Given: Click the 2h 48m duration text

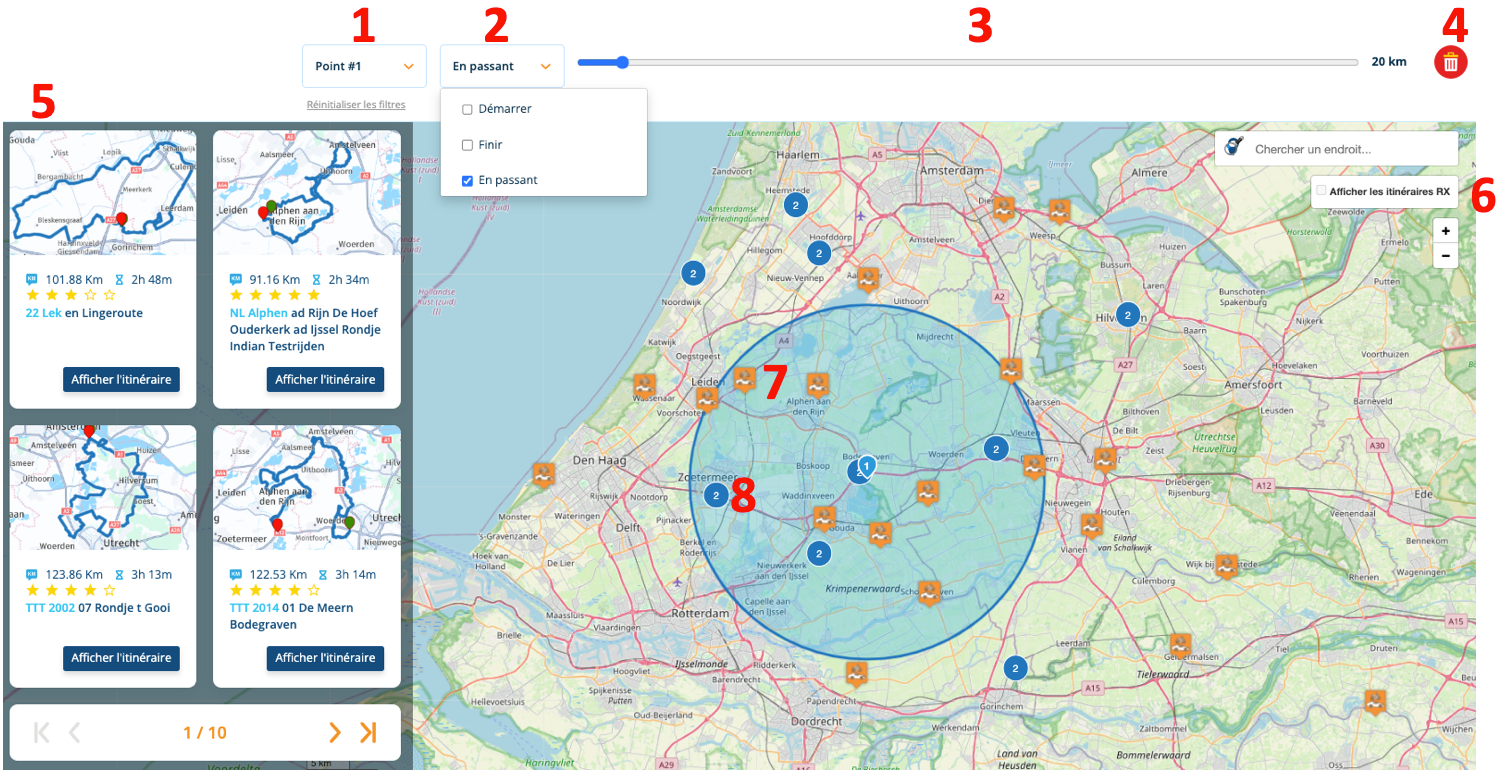Looking at the screenshot, I should pos(149,280).
